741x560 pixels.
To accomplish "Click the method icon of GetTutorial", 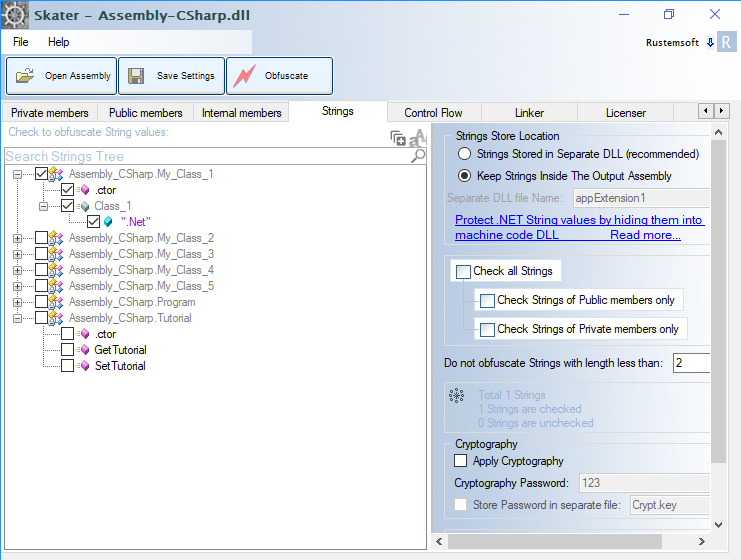I will [84, 350].
